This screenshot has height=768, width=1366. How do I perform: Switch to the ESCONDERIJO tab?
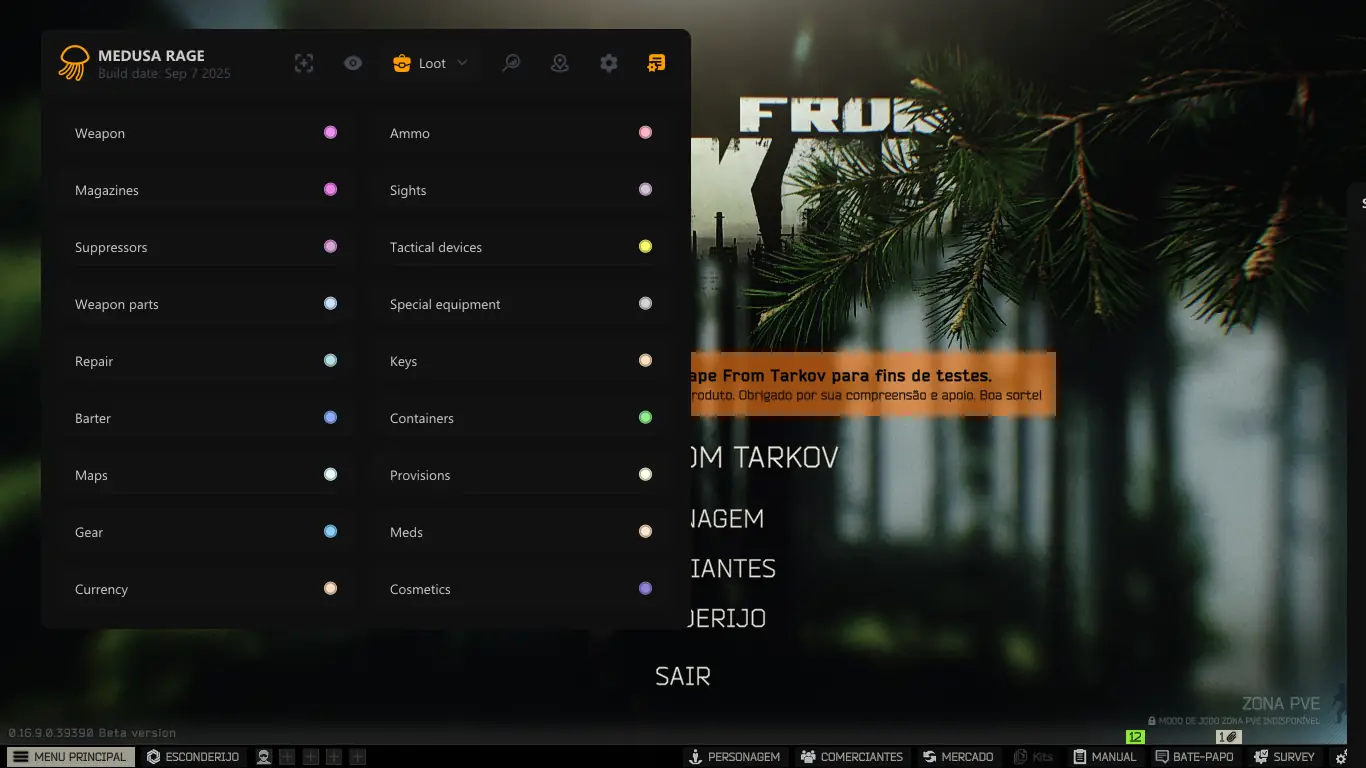pos(193,757)
